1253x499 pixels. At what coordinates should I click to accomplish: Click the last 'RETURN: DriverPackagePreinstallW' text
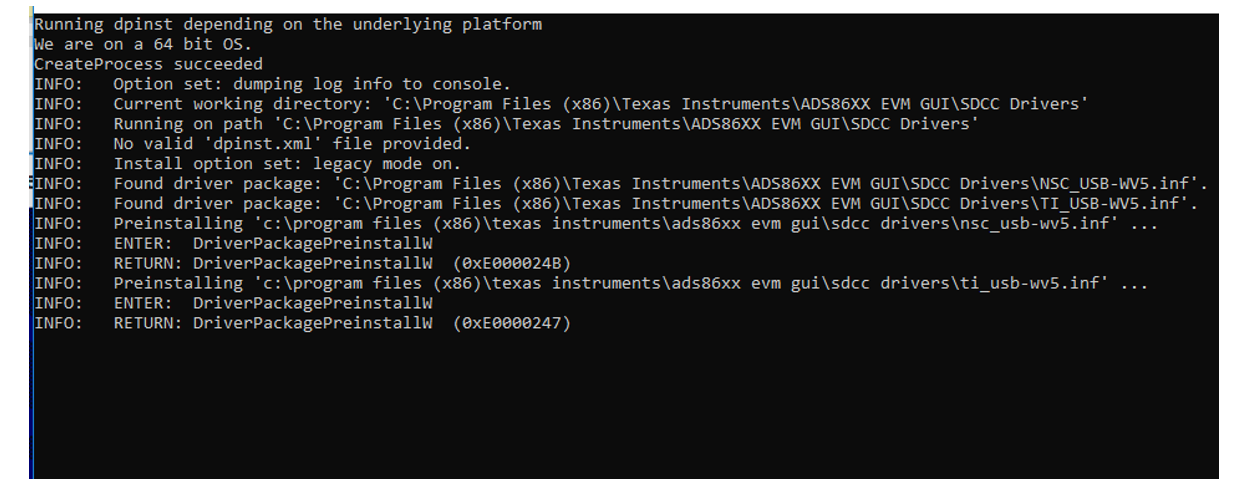(x=273, y=324)
